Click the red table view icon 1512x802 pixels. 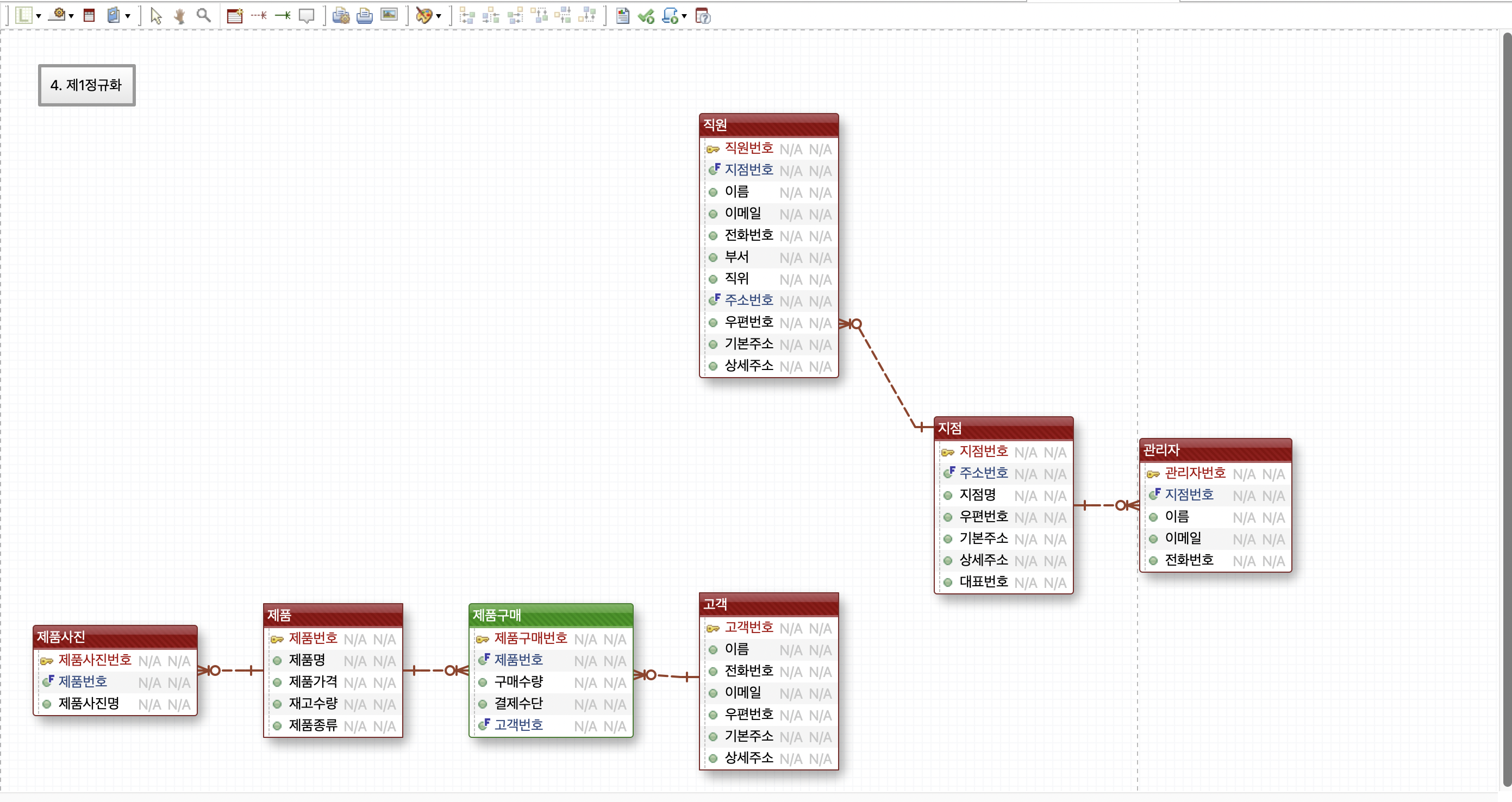coord(89,15)
